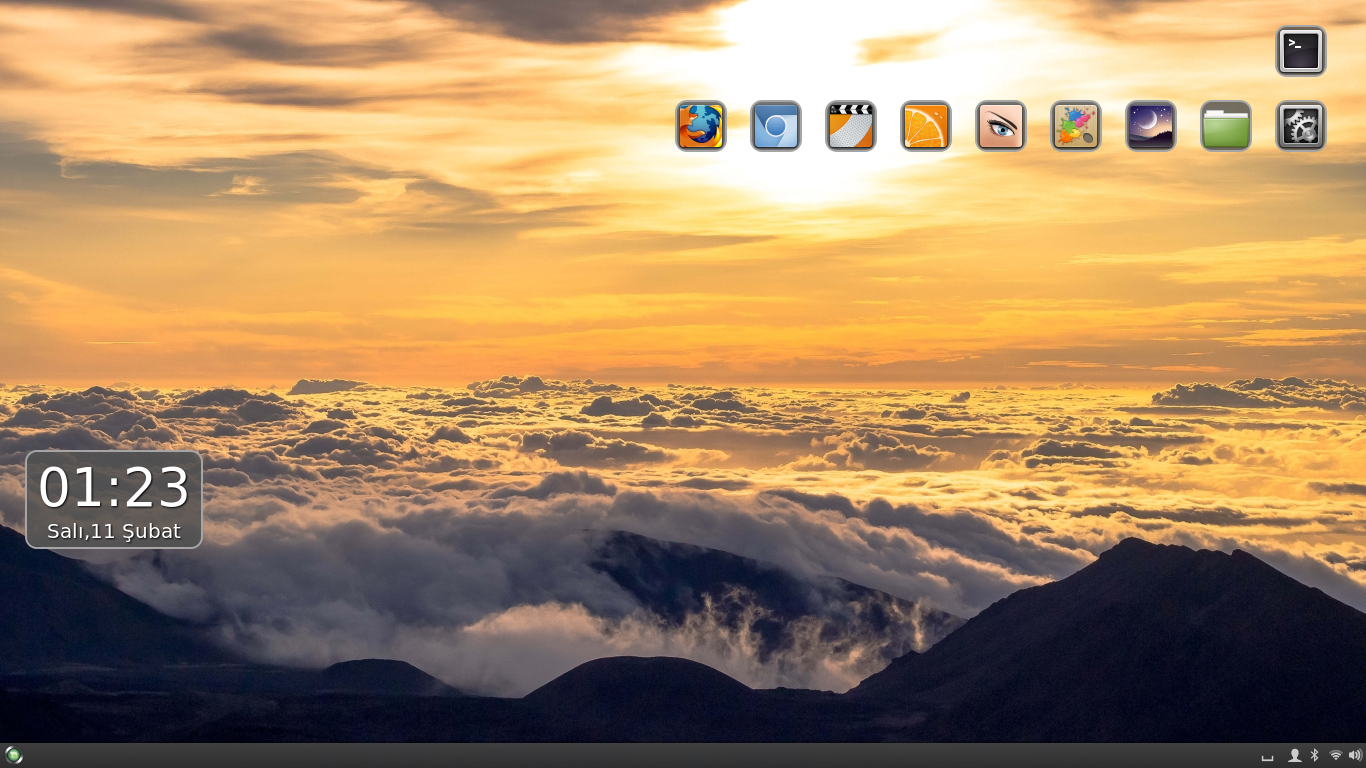Launch the night sky moon icon
This screenshot has height=768, width=1366.
[1151, 126]
